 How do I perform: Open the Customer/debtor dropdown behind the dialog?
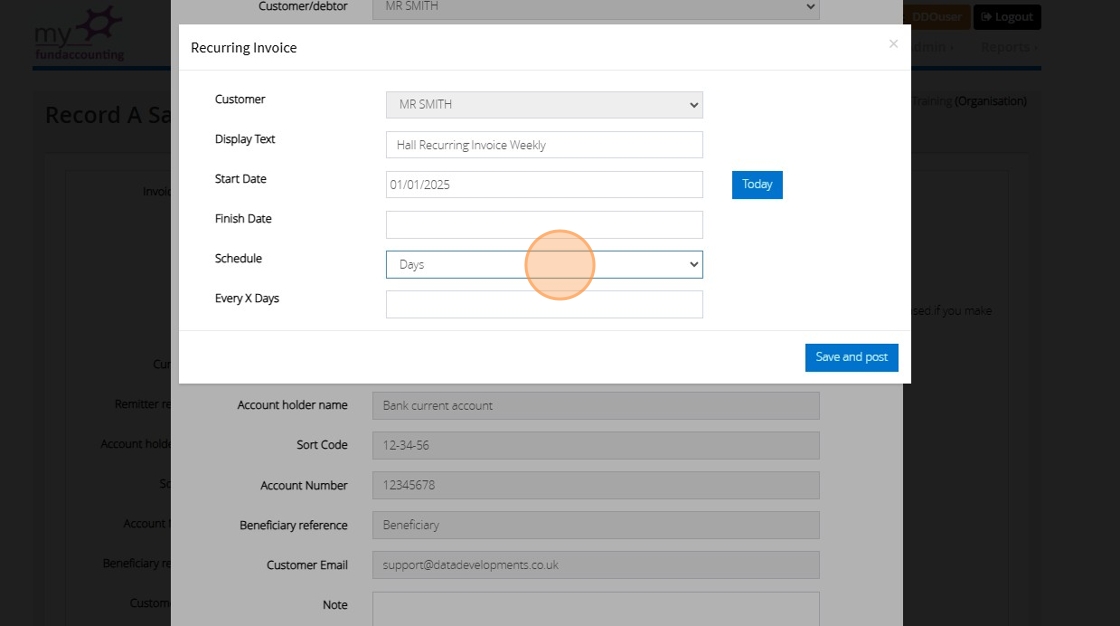point(595,8)
